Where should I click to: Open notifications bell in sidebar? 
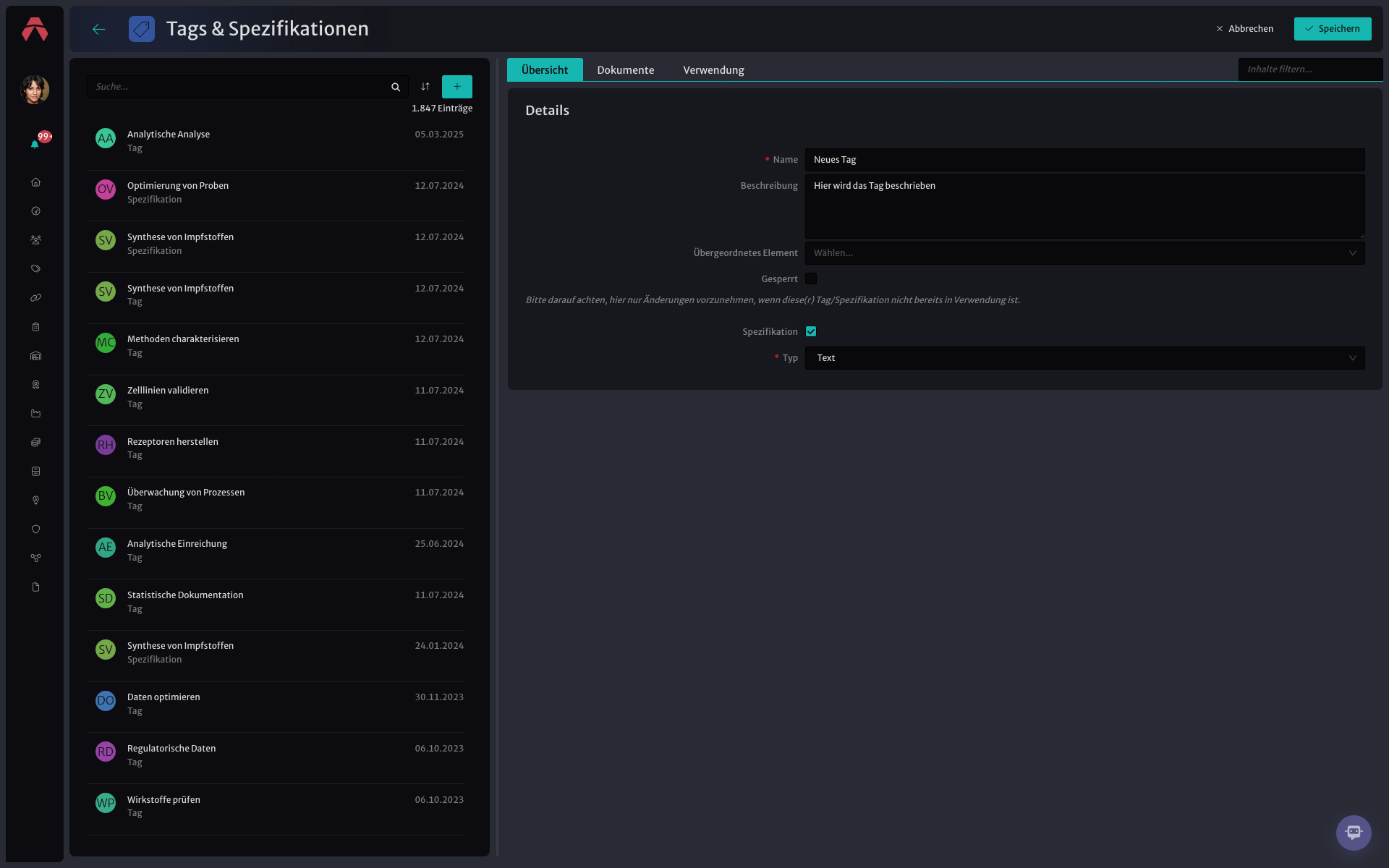[x=35, y=144]
